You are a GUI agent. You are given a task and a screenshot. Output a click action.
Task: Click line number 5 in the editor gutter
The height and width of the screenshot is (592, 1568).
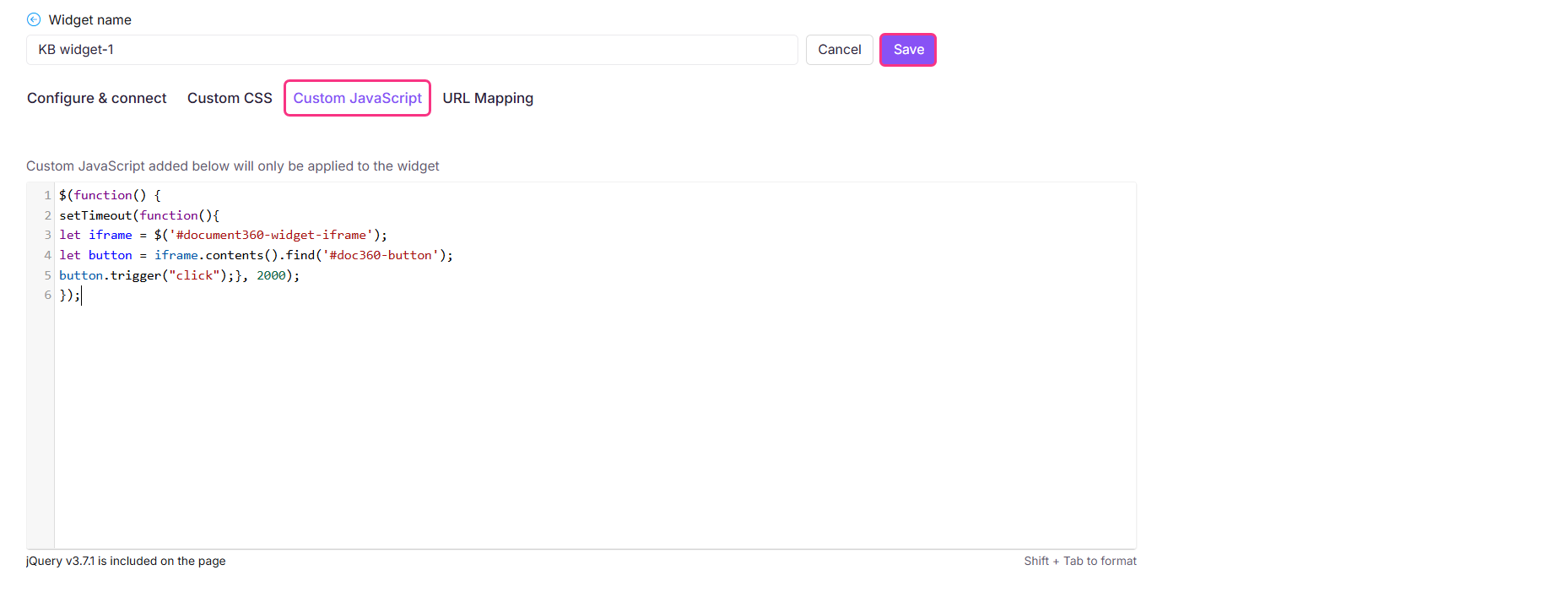(47, 275)
